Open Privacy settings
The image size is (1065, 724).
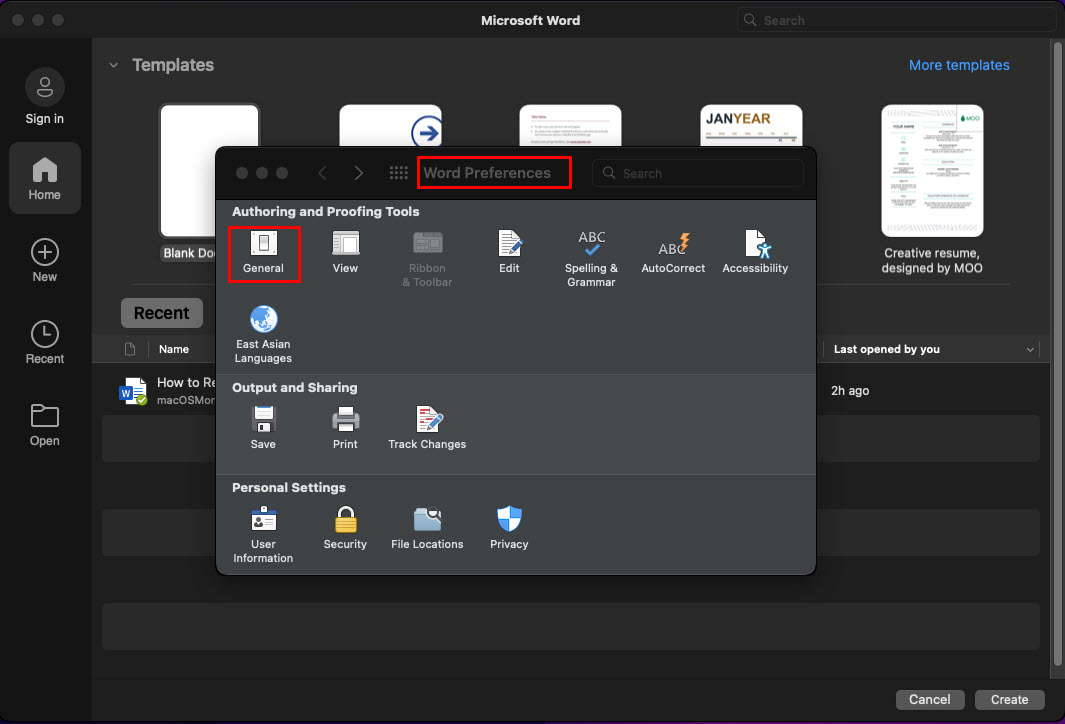[509, 527]
